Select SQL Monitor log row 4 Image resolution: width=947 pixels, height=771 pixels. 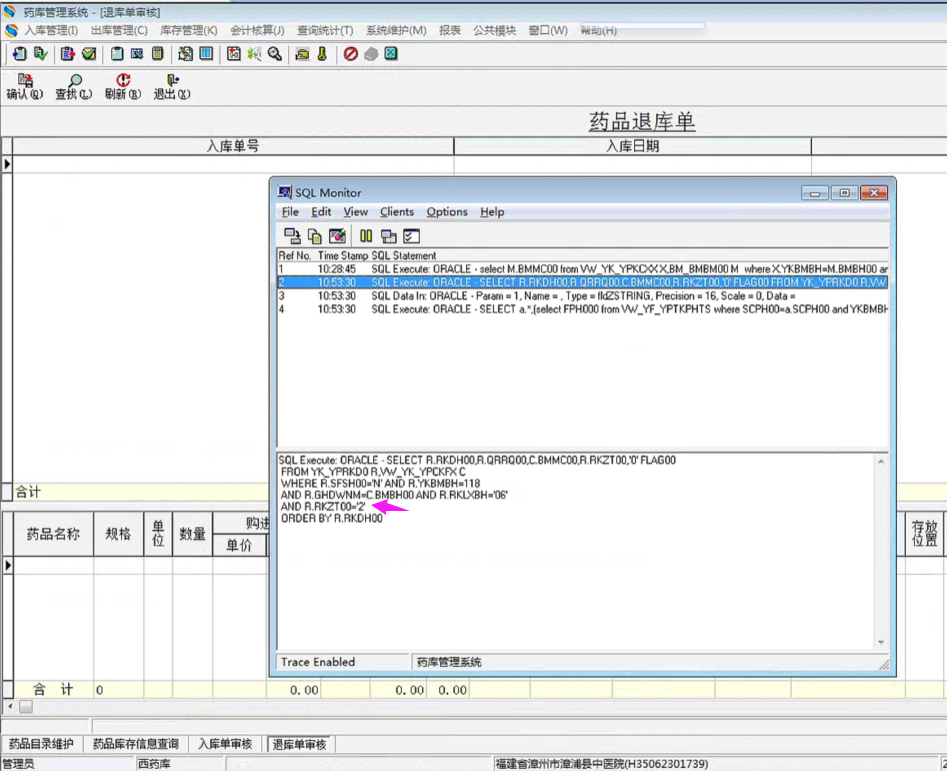click(x=583, y=309)
